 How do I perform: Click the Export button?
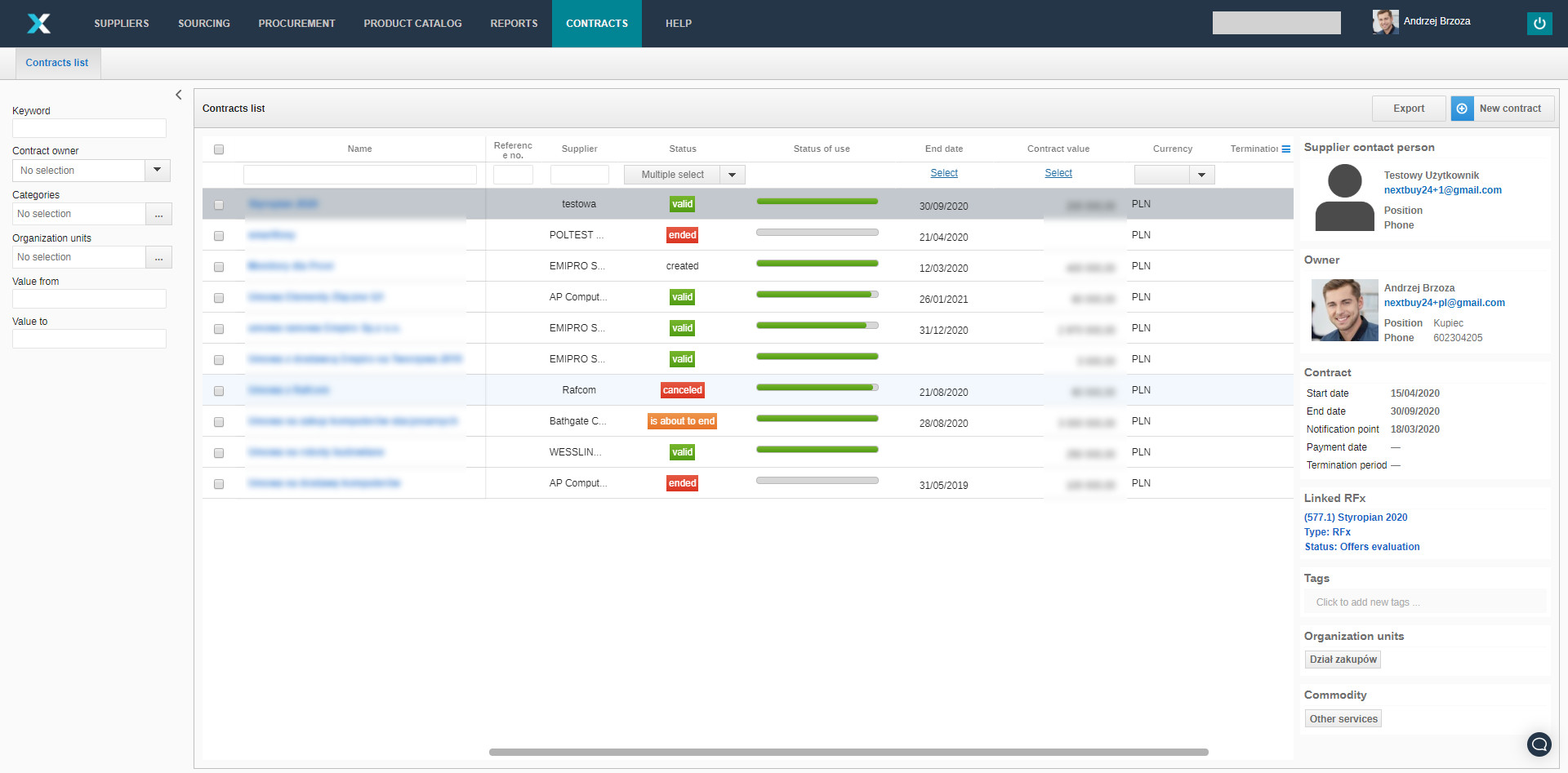point(1409,109)
